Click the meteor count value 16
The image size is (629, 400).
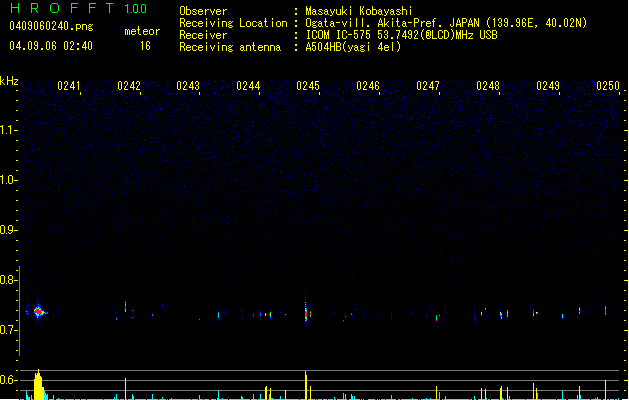tap(145, 46)
